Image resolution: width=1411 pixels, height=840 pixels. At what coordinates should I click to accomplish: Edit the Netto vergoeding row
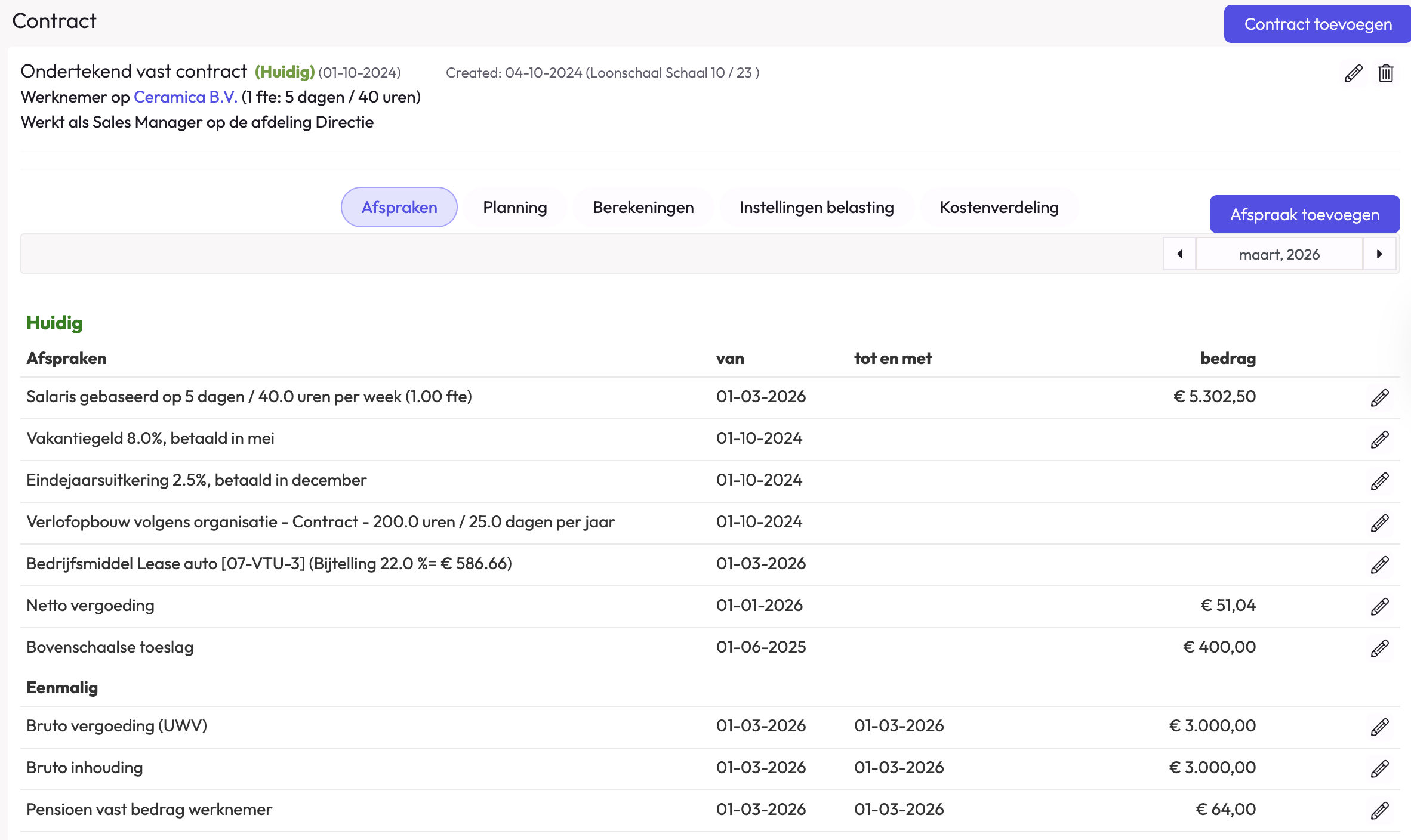click(x=1379, y=606)
